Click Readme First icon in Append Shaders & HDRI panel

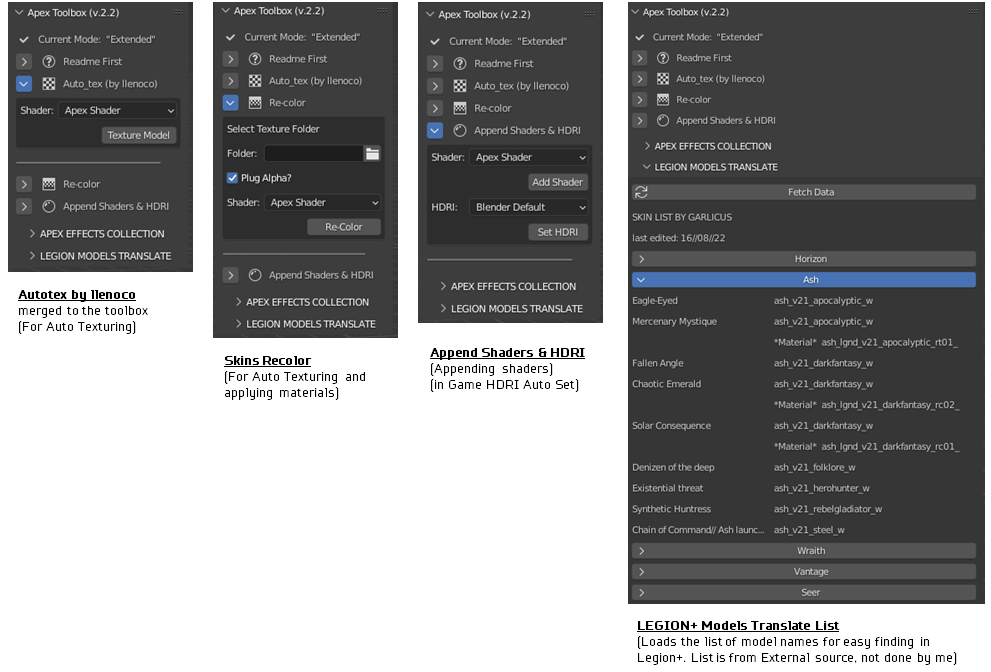460,64
